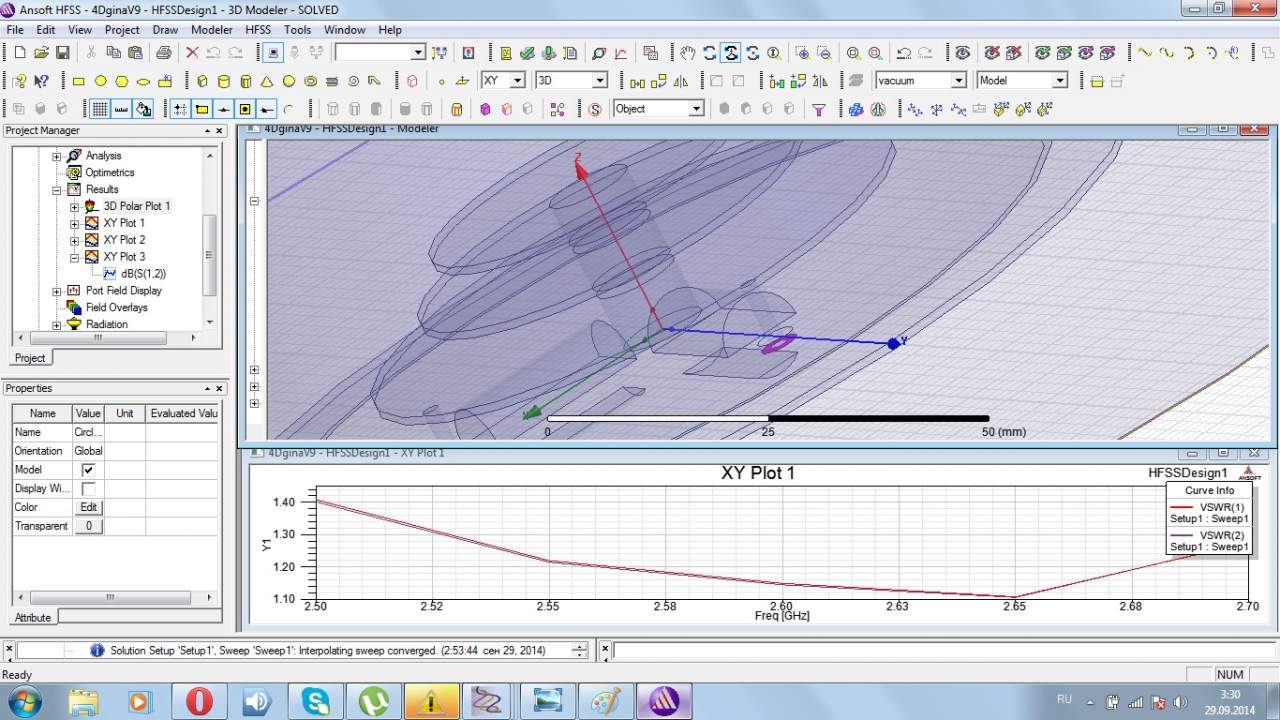Click the Draw rectangle tool icon
The width and height of the screenshot is (1280, 720).
pos(79,81)
